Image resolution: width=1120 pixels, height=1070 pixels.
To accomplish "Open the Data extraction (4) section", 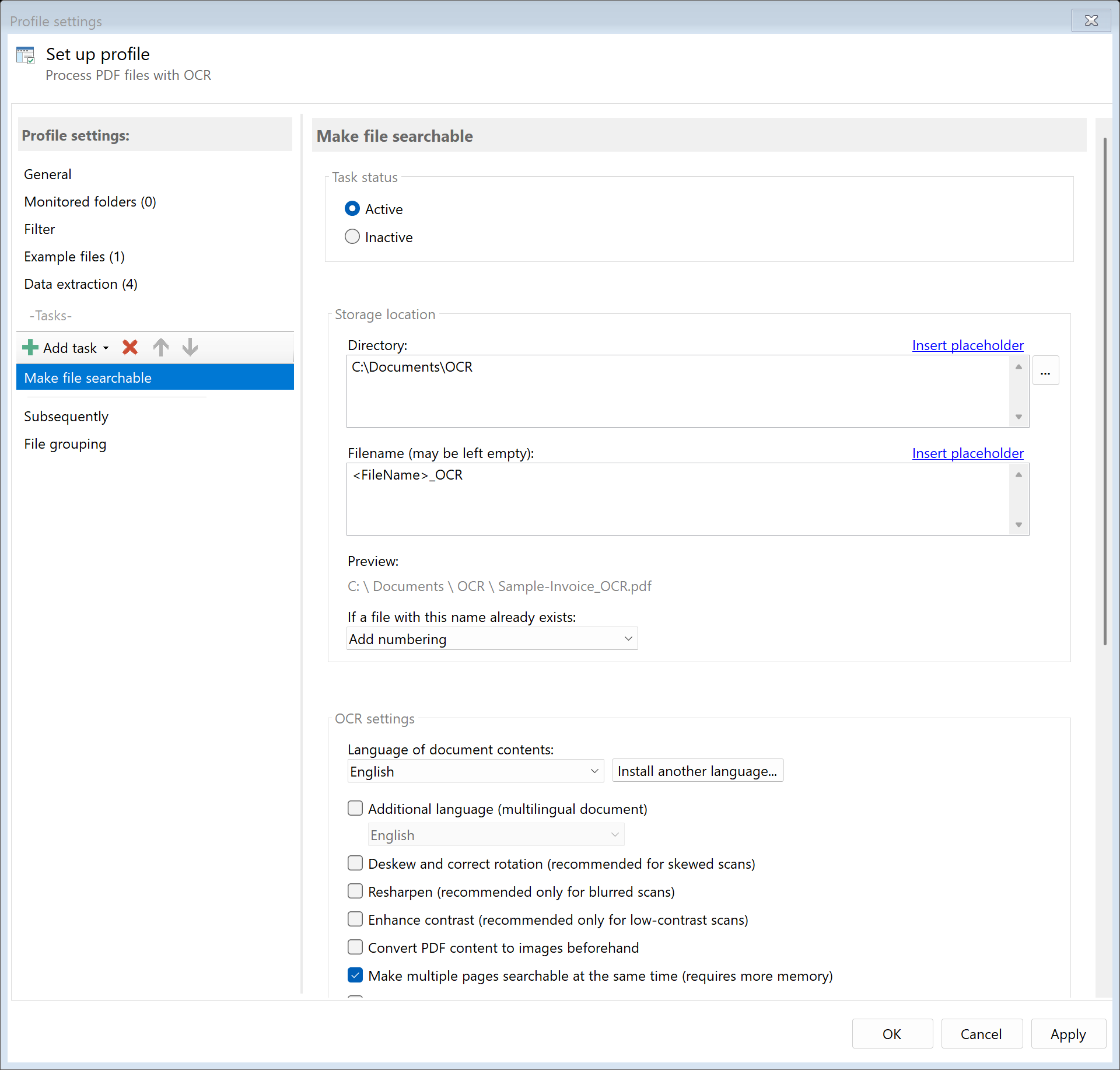I will tap(80, 284).
